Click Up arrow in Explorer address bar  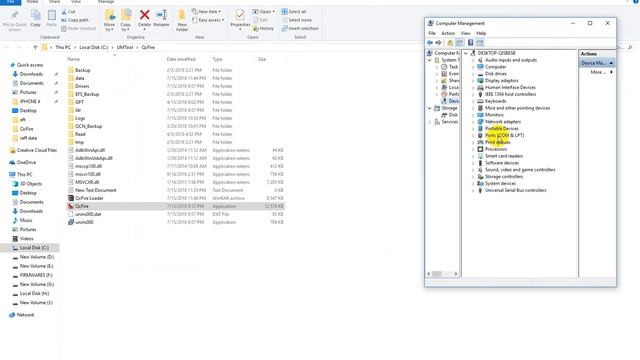pos(35,47)
